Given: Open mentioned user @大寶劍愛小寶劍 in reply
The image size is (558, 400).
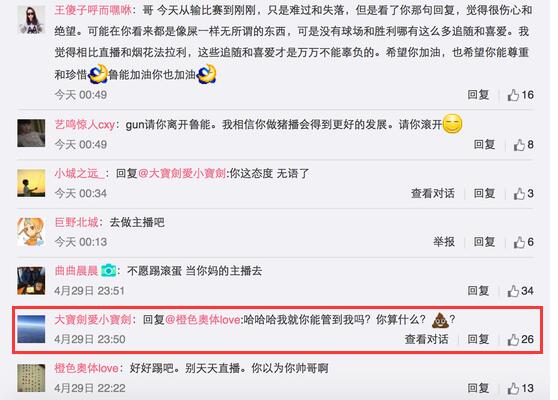Looking at the screenshot, I should pyautogui.click(x=182, y=174).
